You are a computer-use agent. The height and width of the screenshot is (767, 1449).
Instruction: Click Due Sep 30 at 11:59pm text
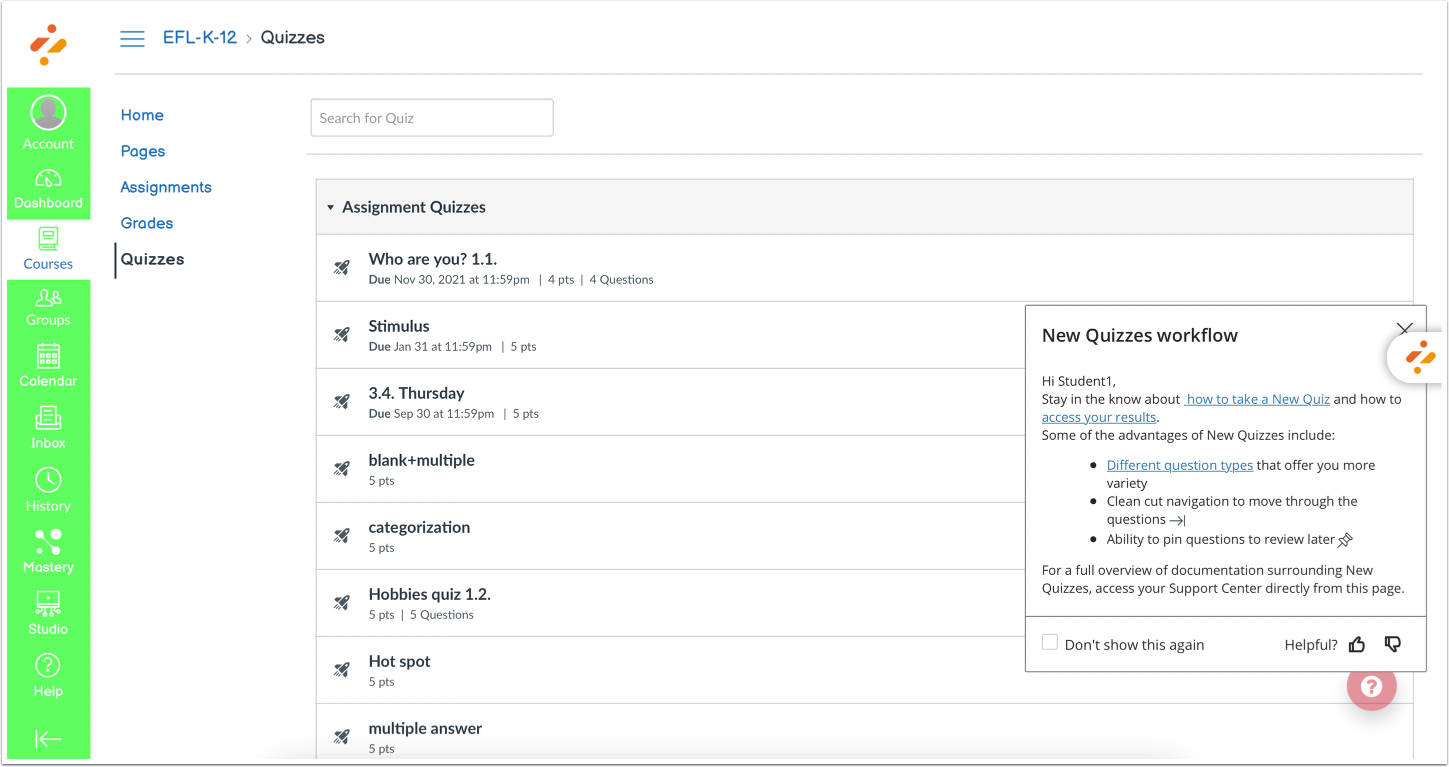tap(431, 414)
